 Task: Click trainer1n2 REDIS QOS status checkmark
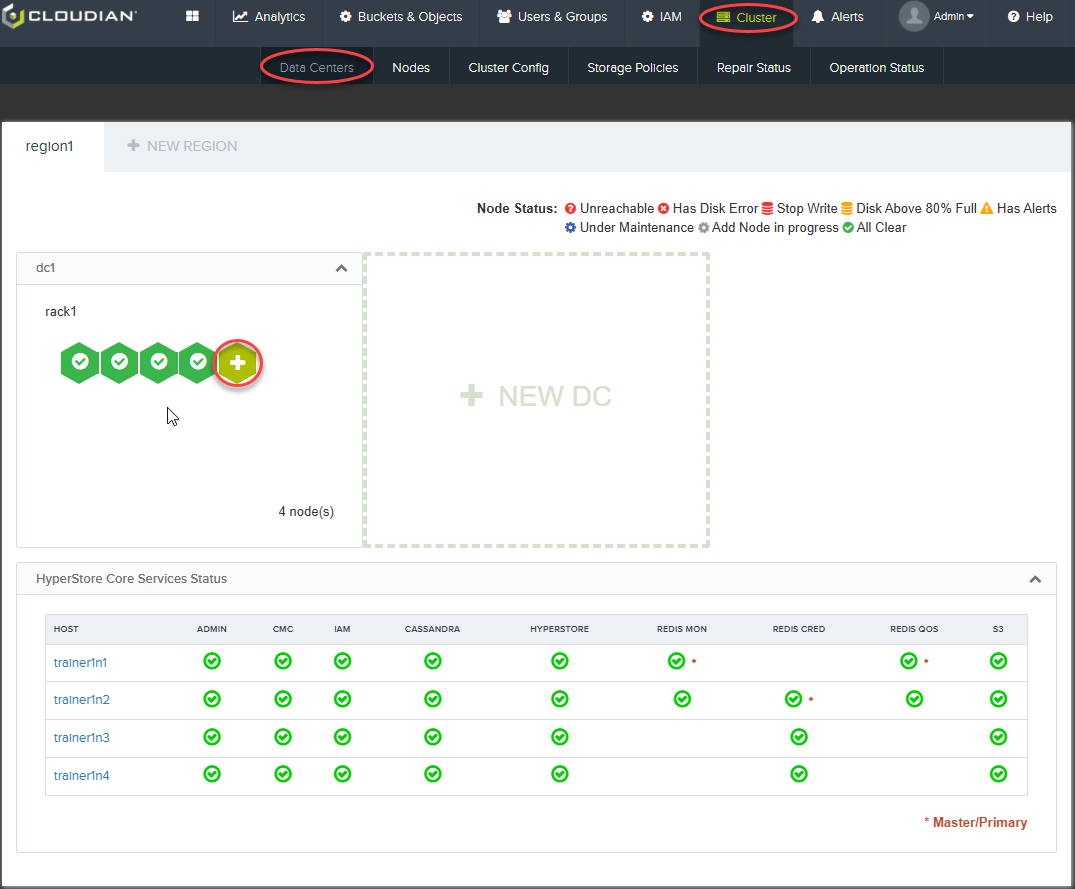915,699
